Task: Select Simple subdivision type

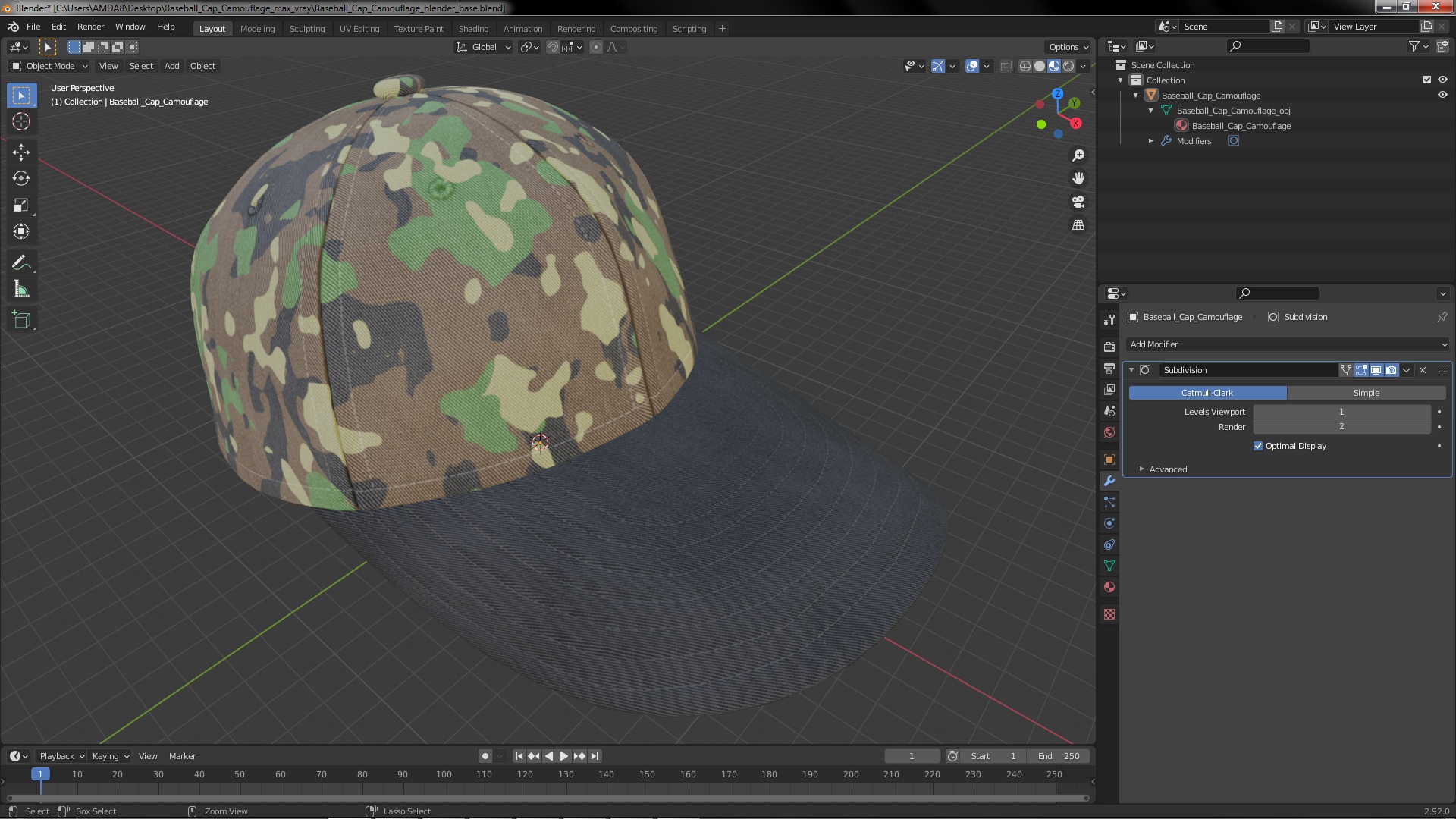Action: (1367, 393)
